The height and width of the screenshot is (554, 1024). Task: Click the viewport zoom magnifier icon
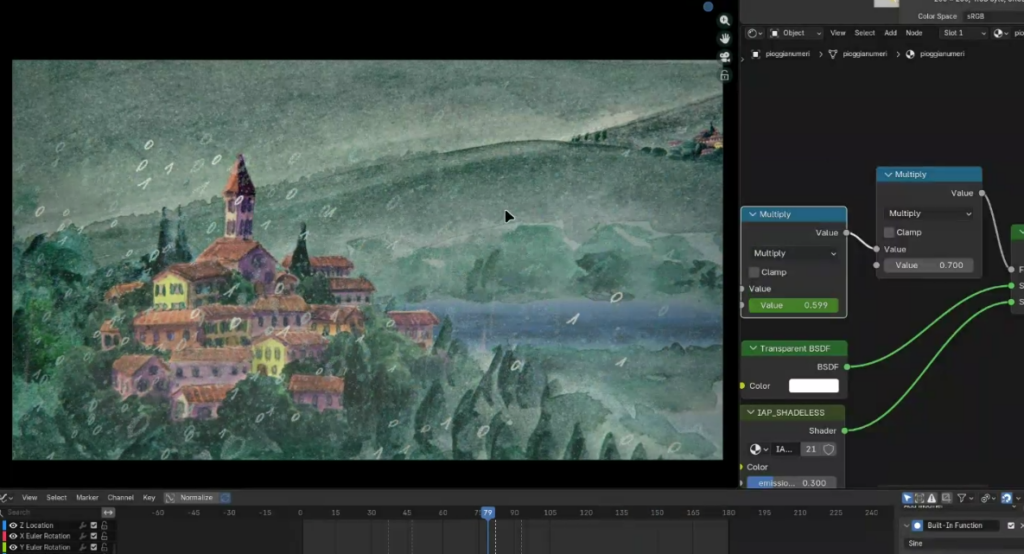click(725, 20)
